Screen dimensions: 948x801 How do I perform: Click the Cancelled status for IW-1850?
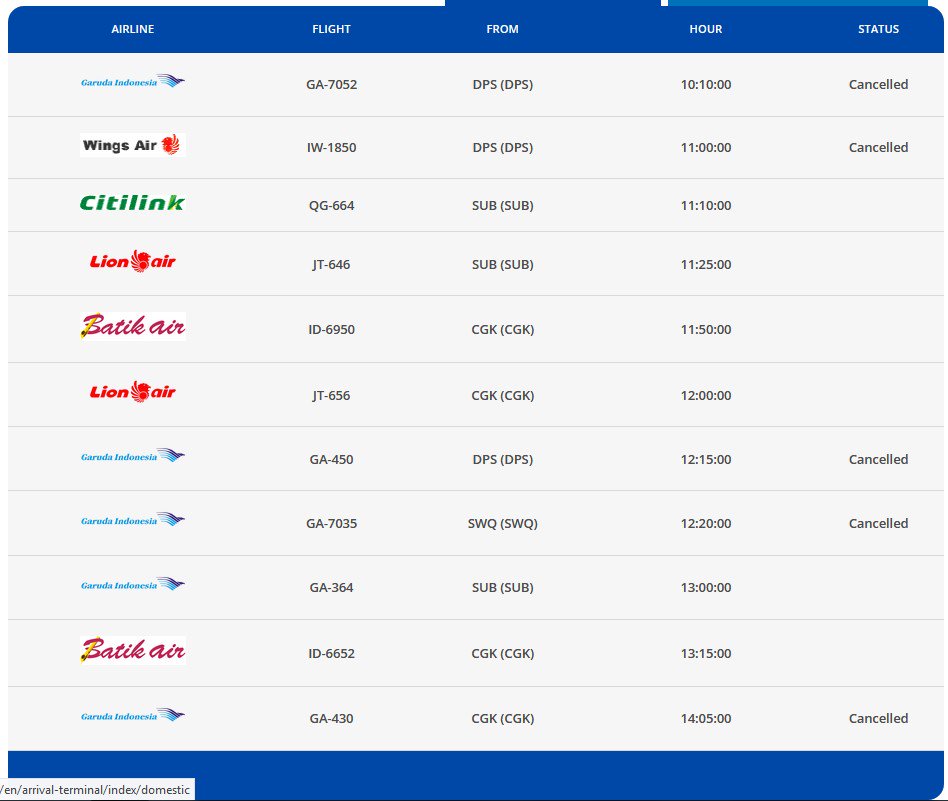pos(878,148)
